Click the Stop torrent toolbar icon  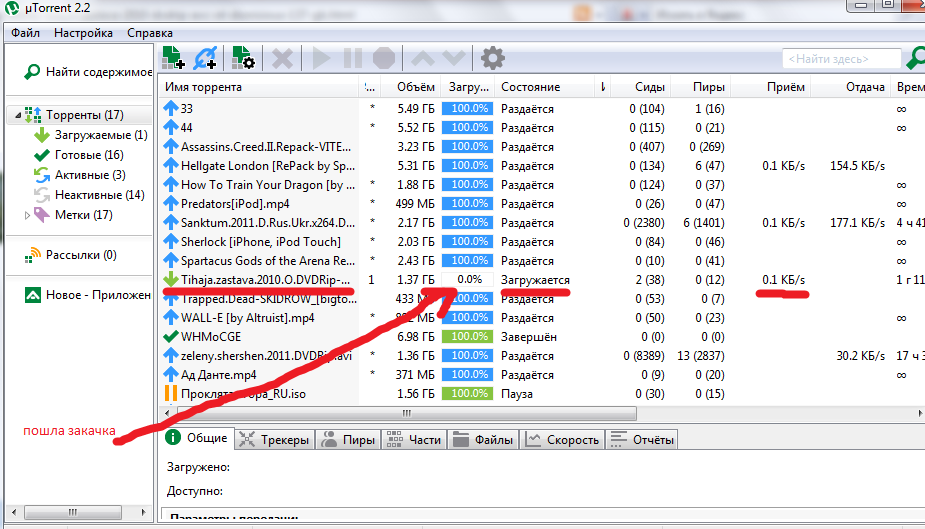tap(384, 58)
